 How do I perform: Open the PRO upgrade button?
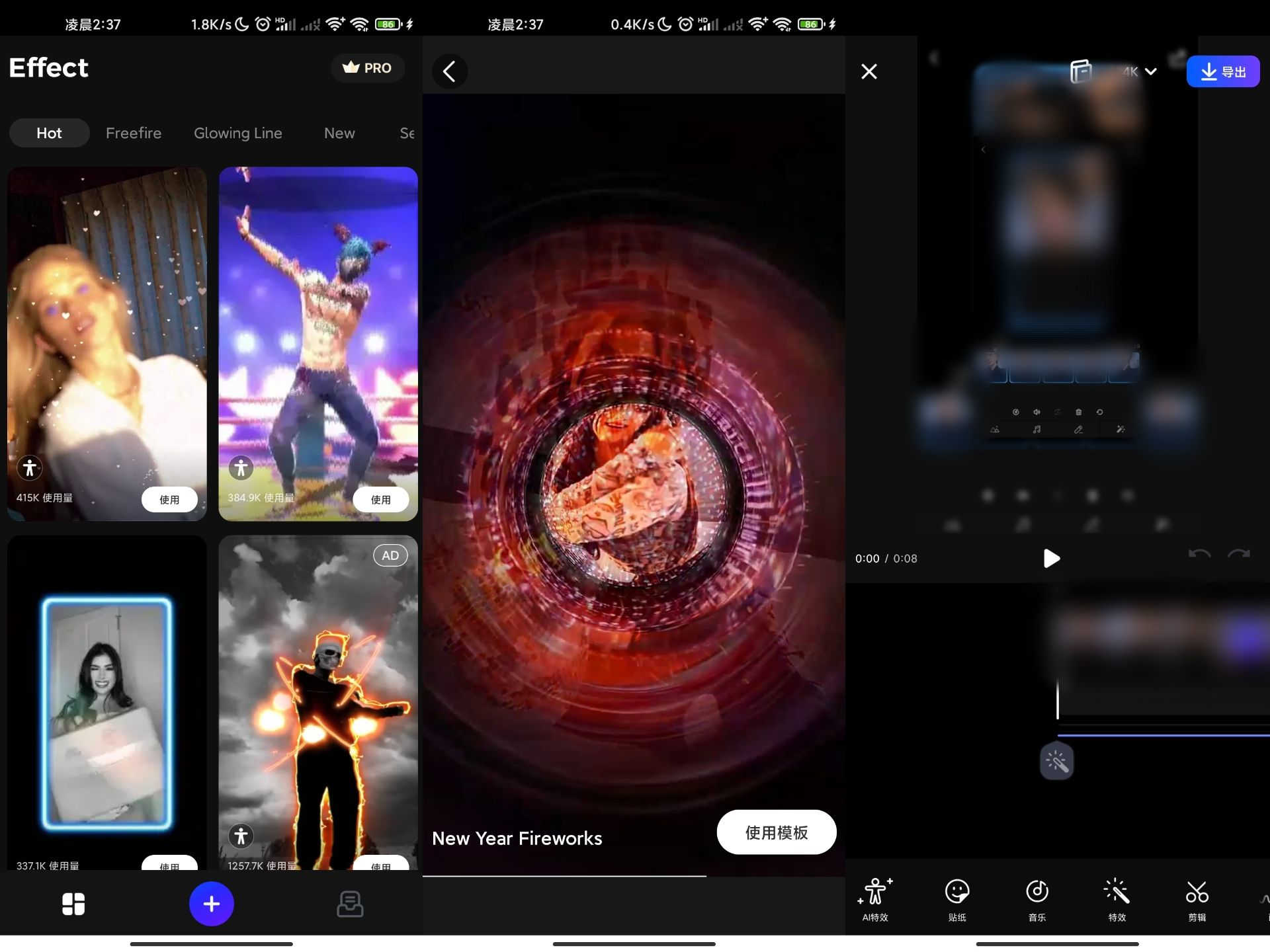click(368, 67)
